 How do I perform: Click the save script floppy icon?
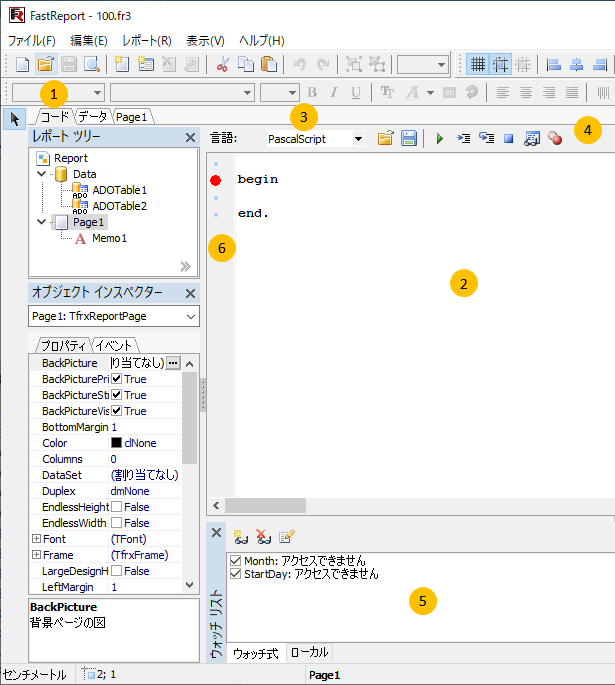[408, 139]
